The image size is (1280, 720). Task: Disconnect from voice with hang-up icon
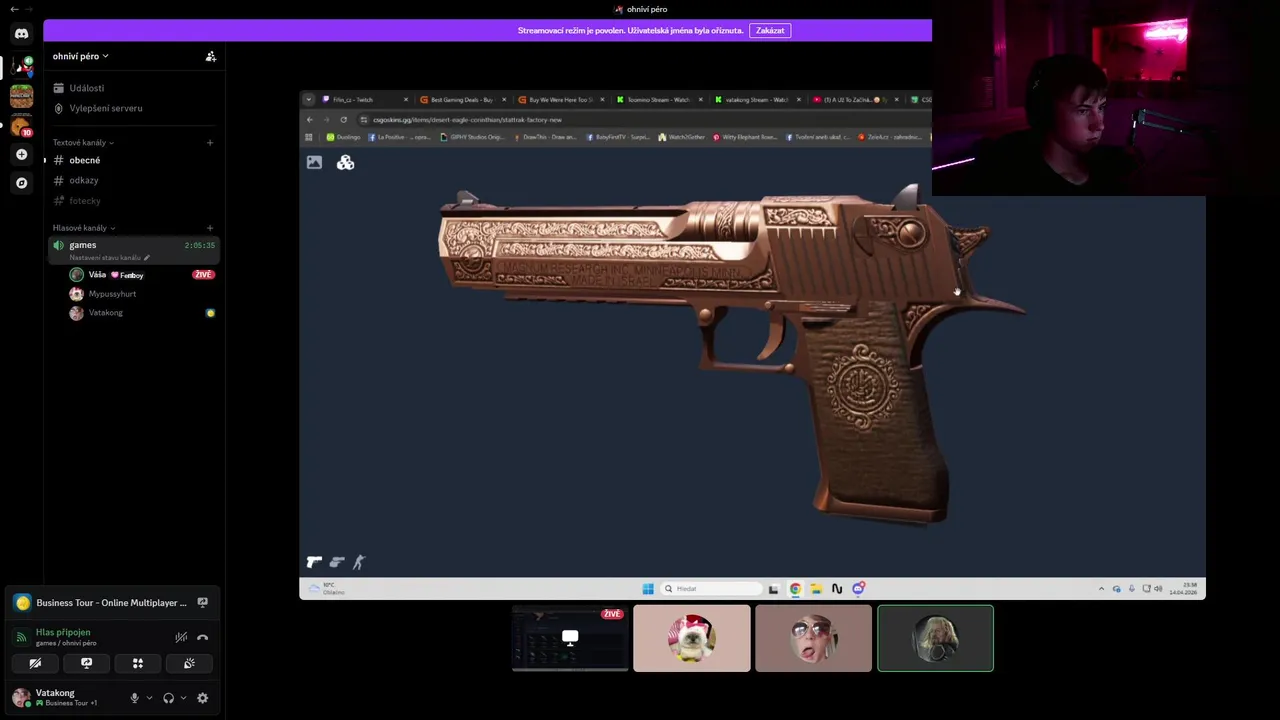coord(202,637)
